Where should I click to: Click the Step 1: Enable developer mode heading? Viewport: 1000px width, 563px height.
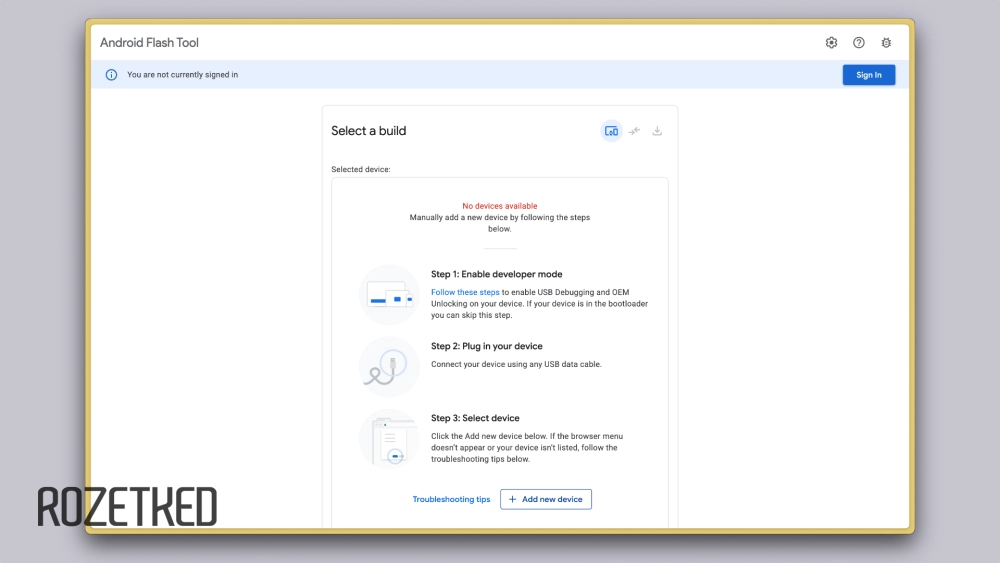(x=496, y=274)
